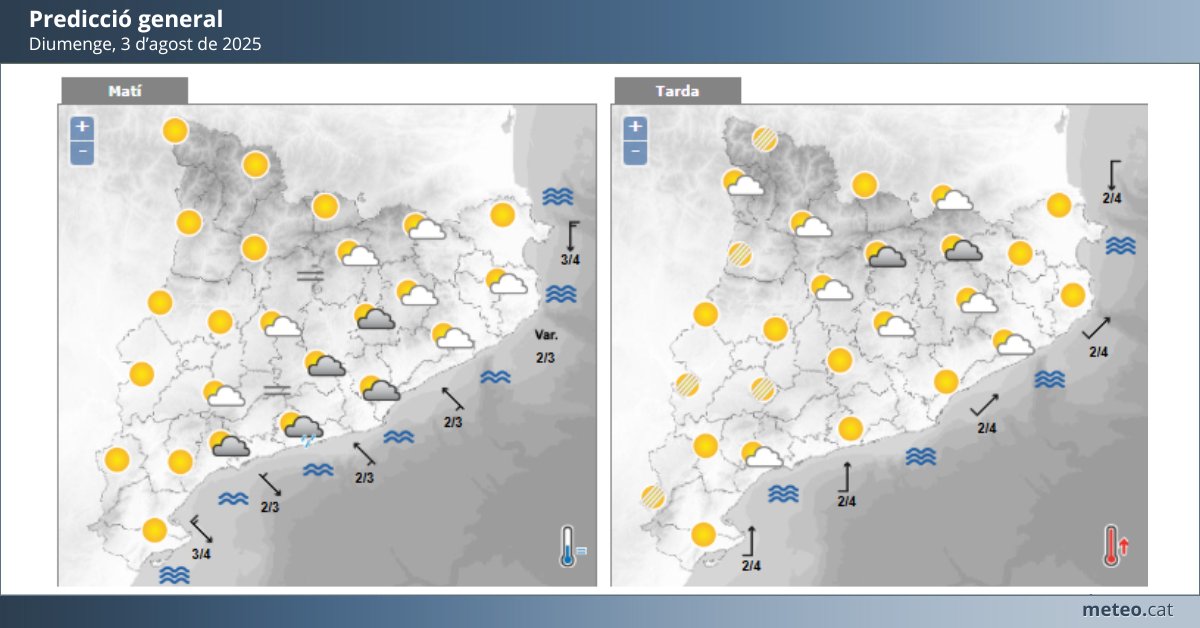Click the northernmost wave icon on Tarda map
This screenshot has width=1200, height=628.
click(1121, 246)
